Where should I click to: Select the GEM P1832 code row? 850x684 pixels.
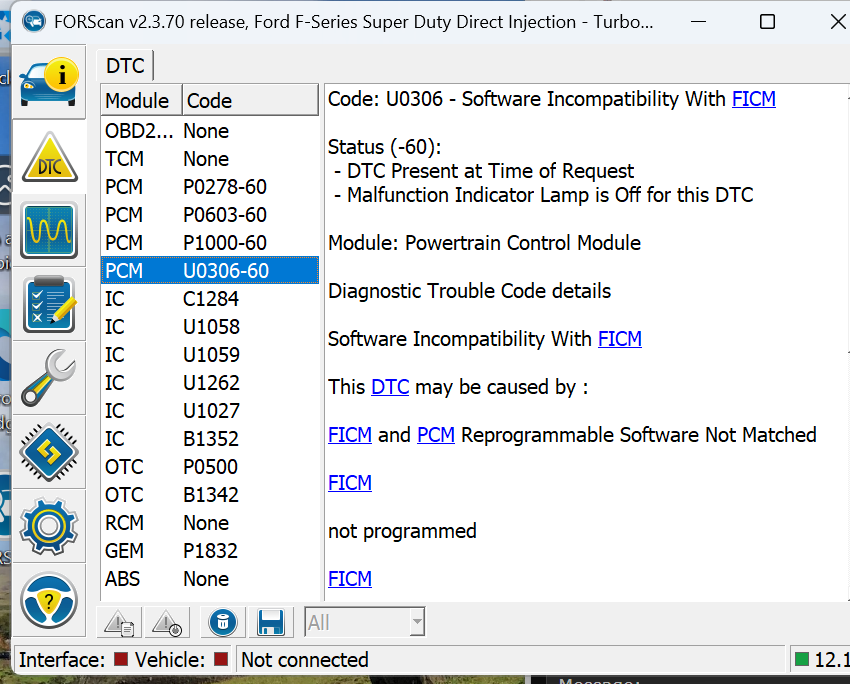[x=209, y=551]
